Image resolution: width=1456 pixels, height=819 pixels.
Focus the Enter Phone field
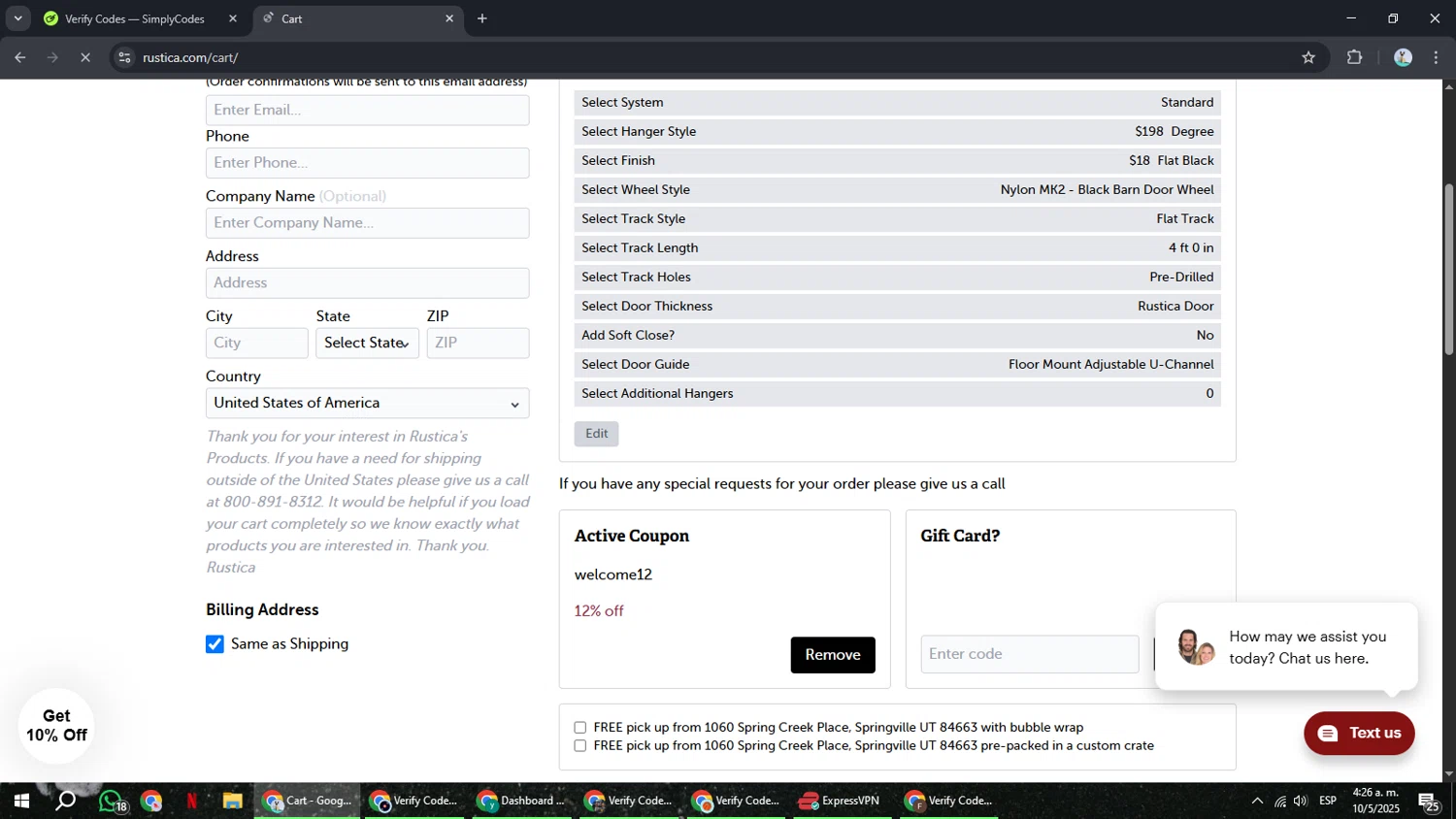368,162
